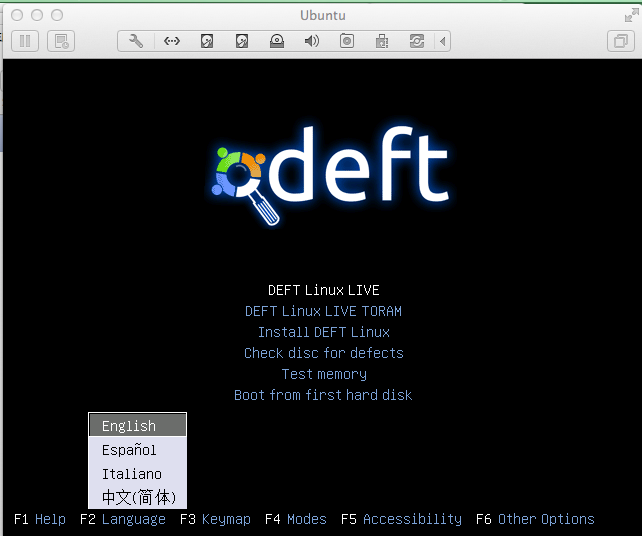642x536 pixels.
Task: Enter full screen with corner arrows
Action: (x=632, y=15)
